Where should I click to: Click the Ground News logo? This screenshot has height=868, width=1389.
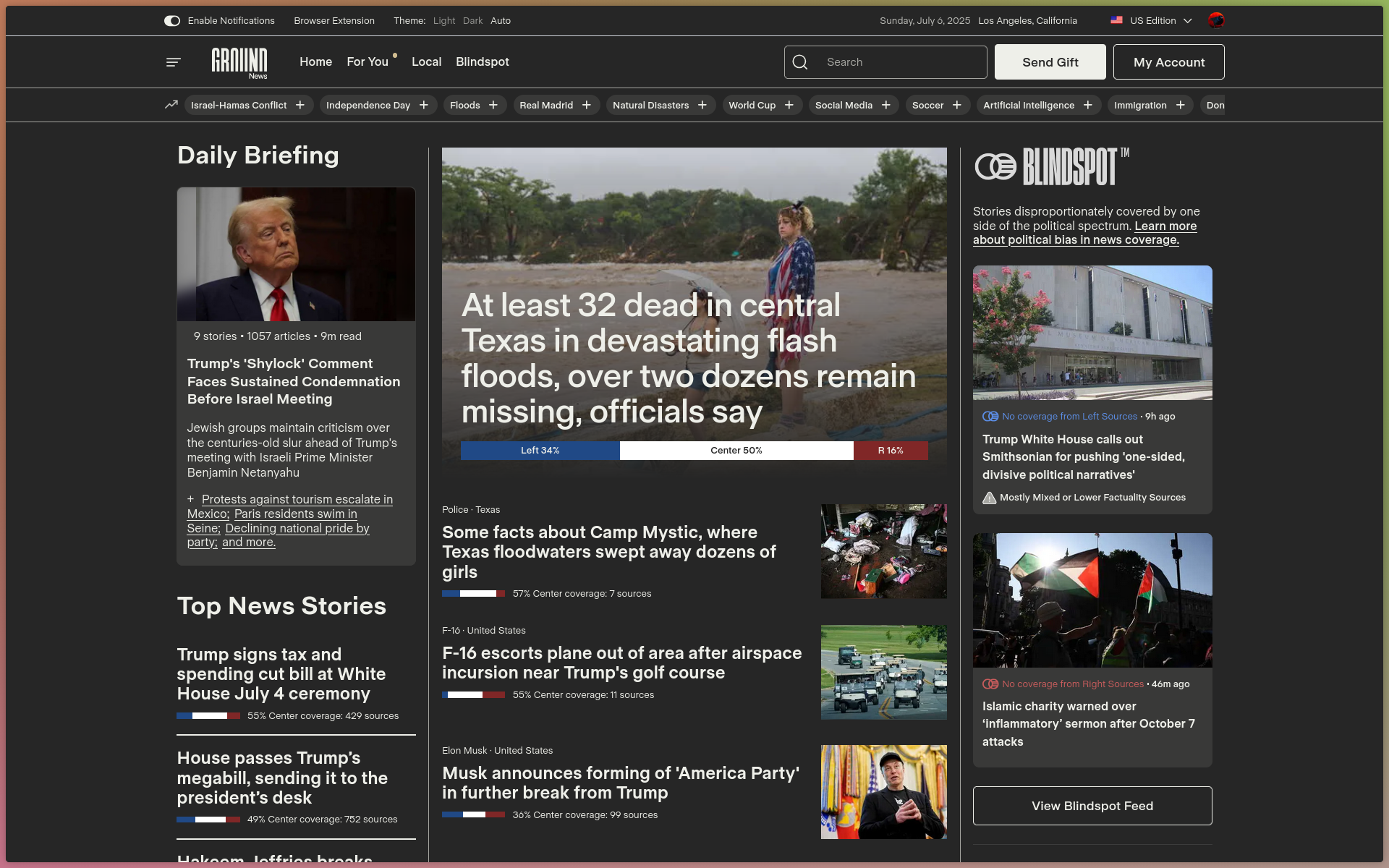[x=239, y=63]
